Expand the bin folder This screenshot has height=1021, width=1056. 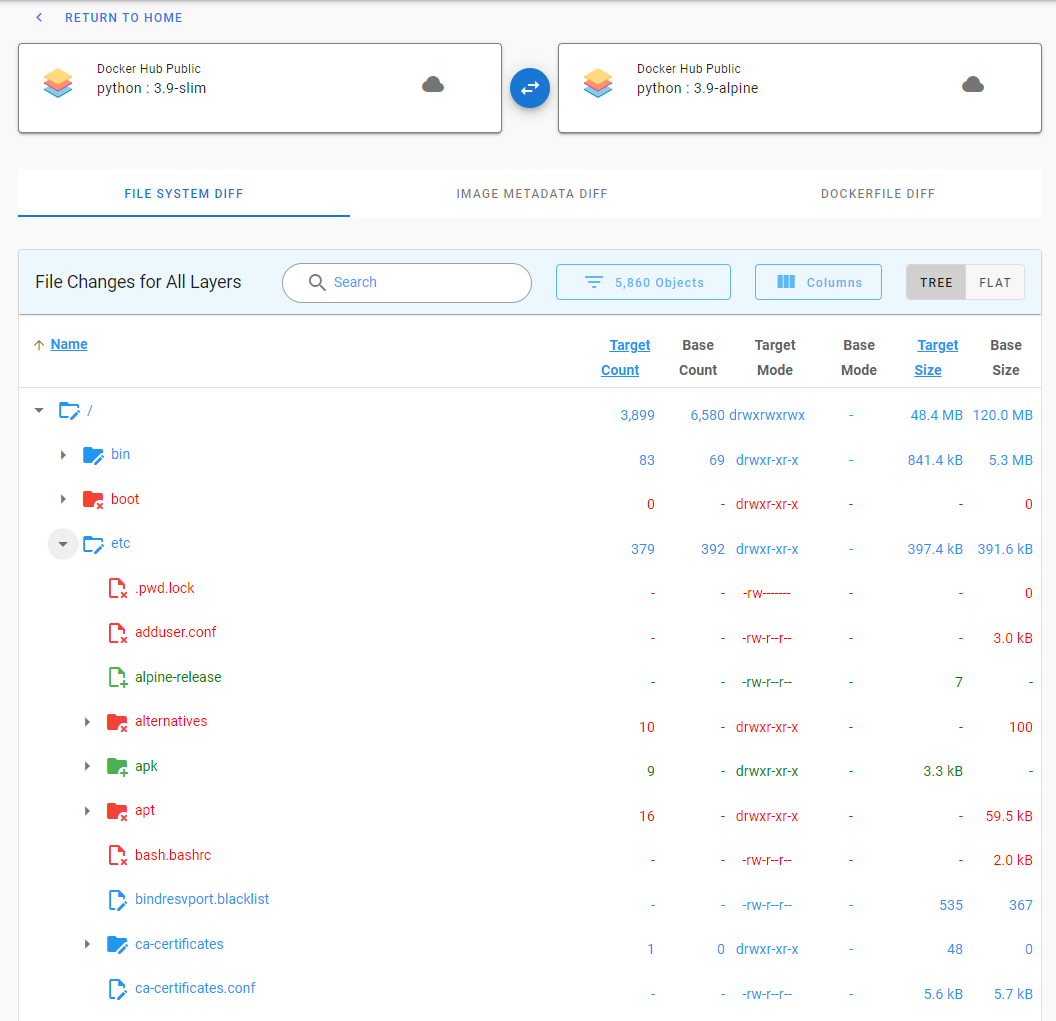[63, 455]
